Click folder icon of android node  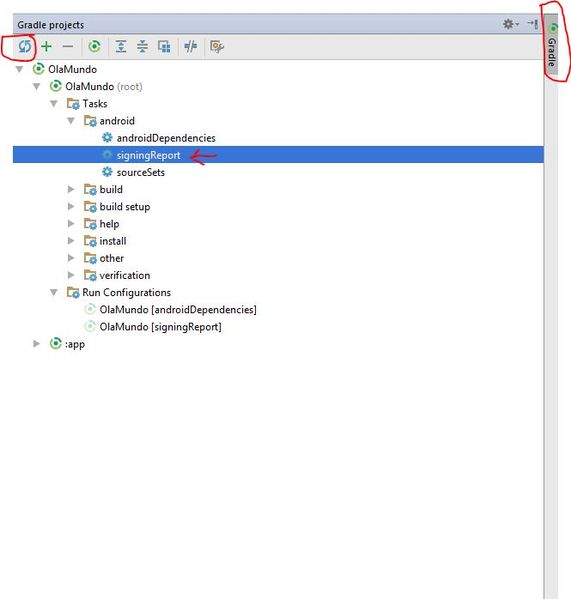pyautogui.click(x=90, y=121)
